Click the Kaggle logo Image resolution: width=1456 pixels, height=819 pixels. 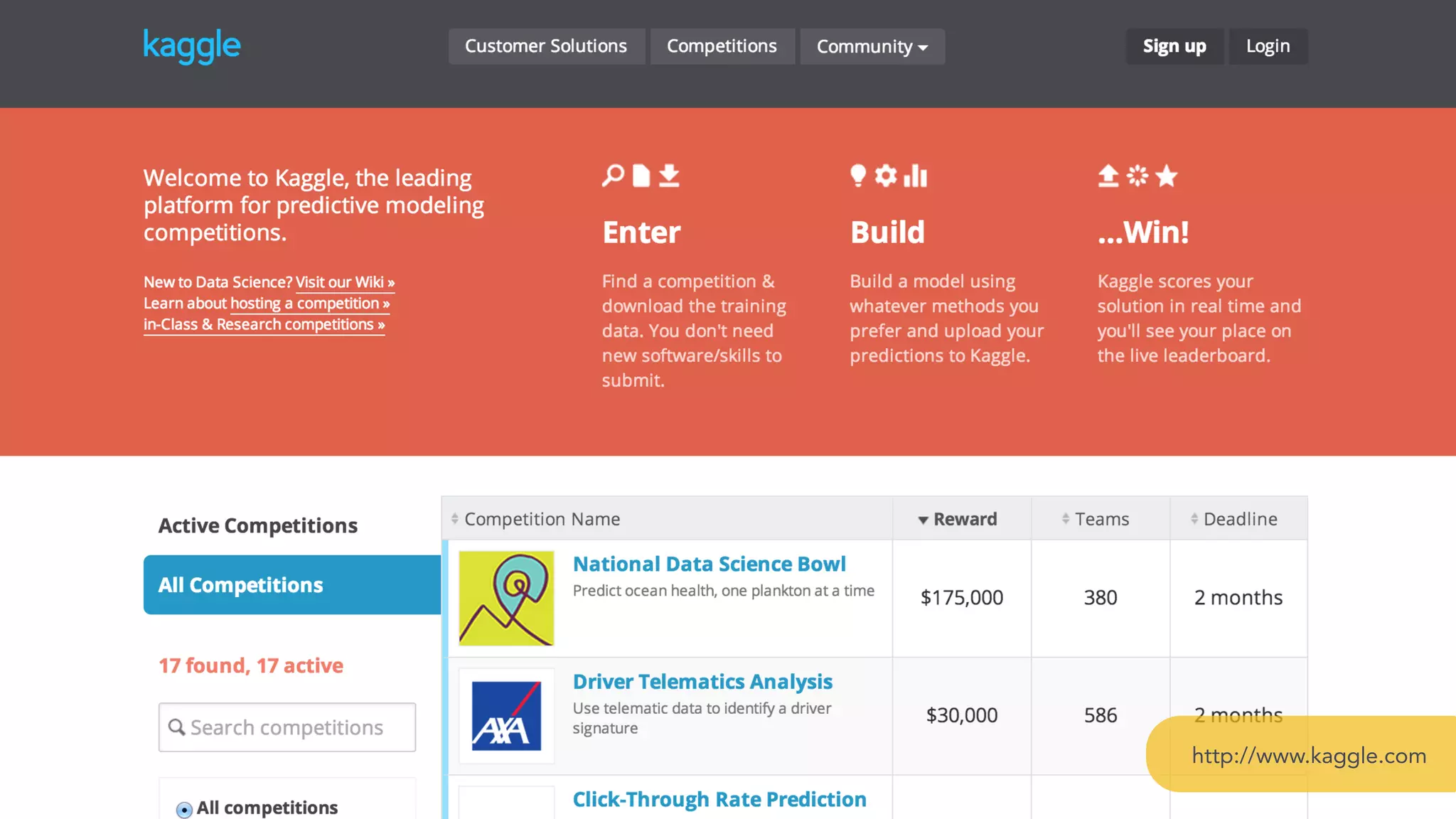pyautogui.click(x=192, y=46)
